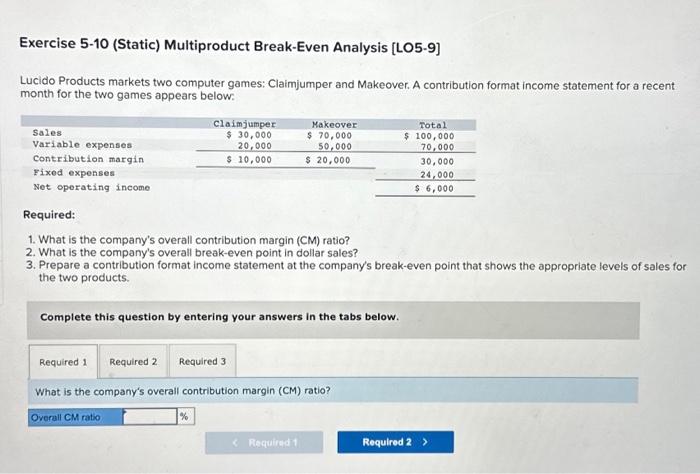Switch to the Required 3 tab
Image resolution: width=700 pixels, height=474 pixels.
[202, 361]
